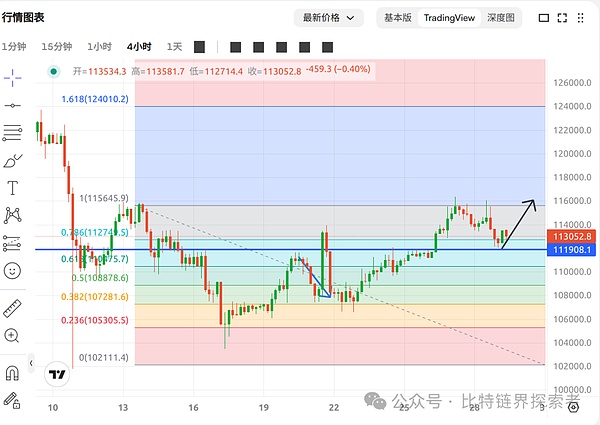Switch to the 基本版 basic chart tab
Image resolution: width=600 pixels, height=425 pixels.
tap(398, 17)
